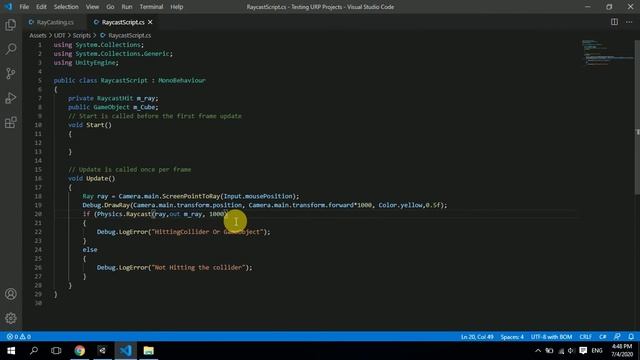Click the feedback icon in status bar

(617, 337)
